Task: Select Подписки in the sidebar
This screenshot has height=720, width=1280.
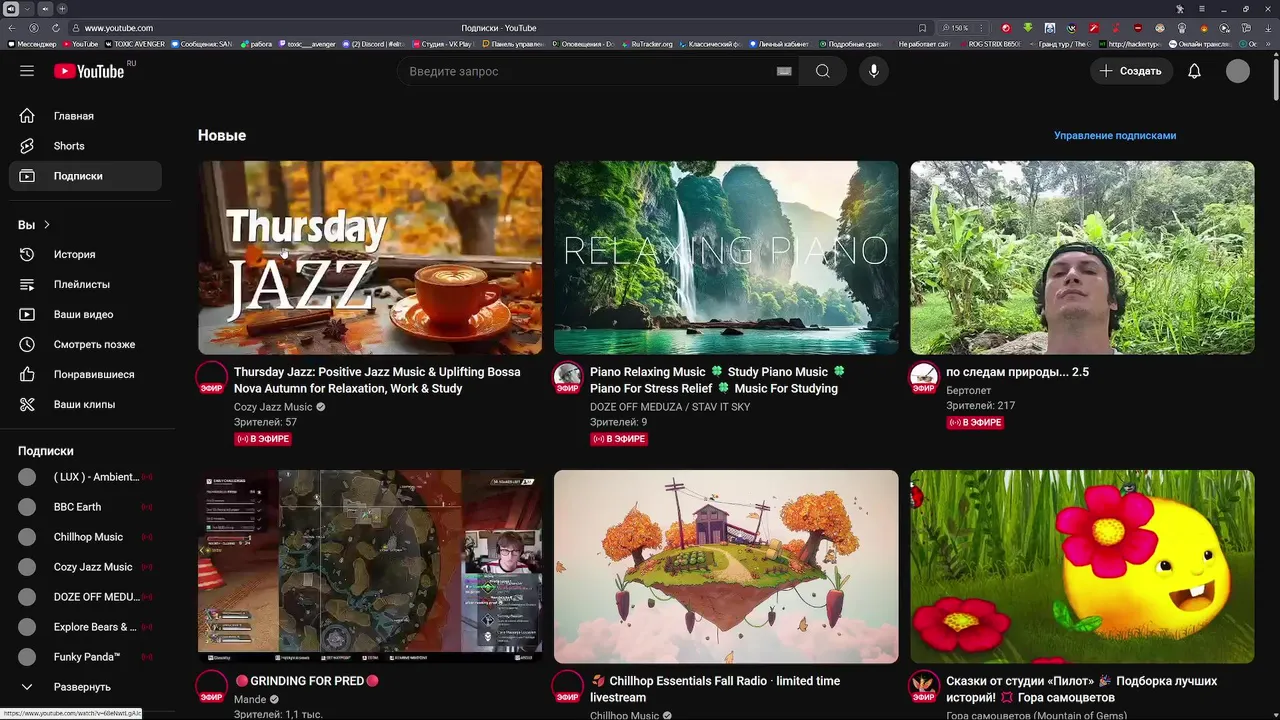Action: (86, 176)
